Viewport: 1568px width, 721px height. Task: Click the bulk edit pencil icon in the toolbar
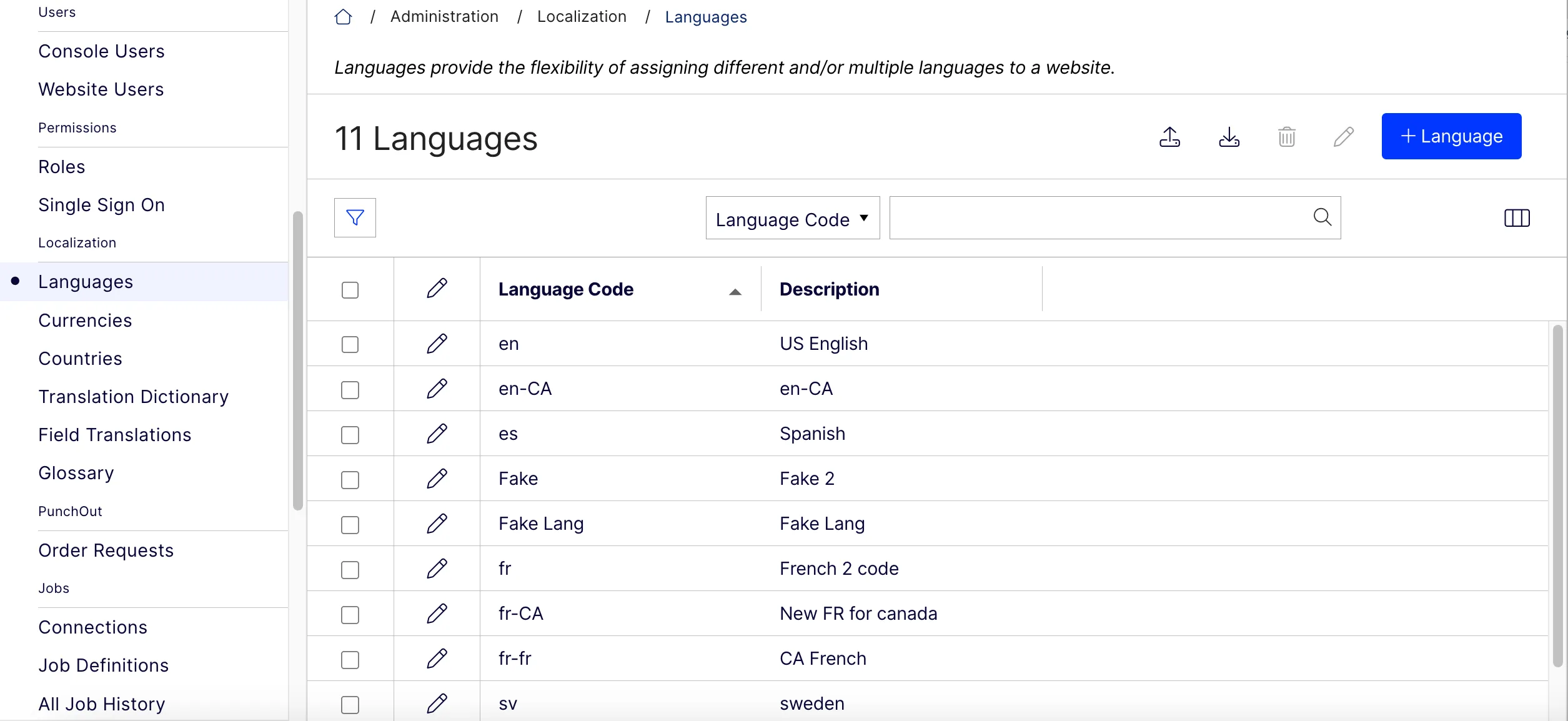[x=1343, y=137]
